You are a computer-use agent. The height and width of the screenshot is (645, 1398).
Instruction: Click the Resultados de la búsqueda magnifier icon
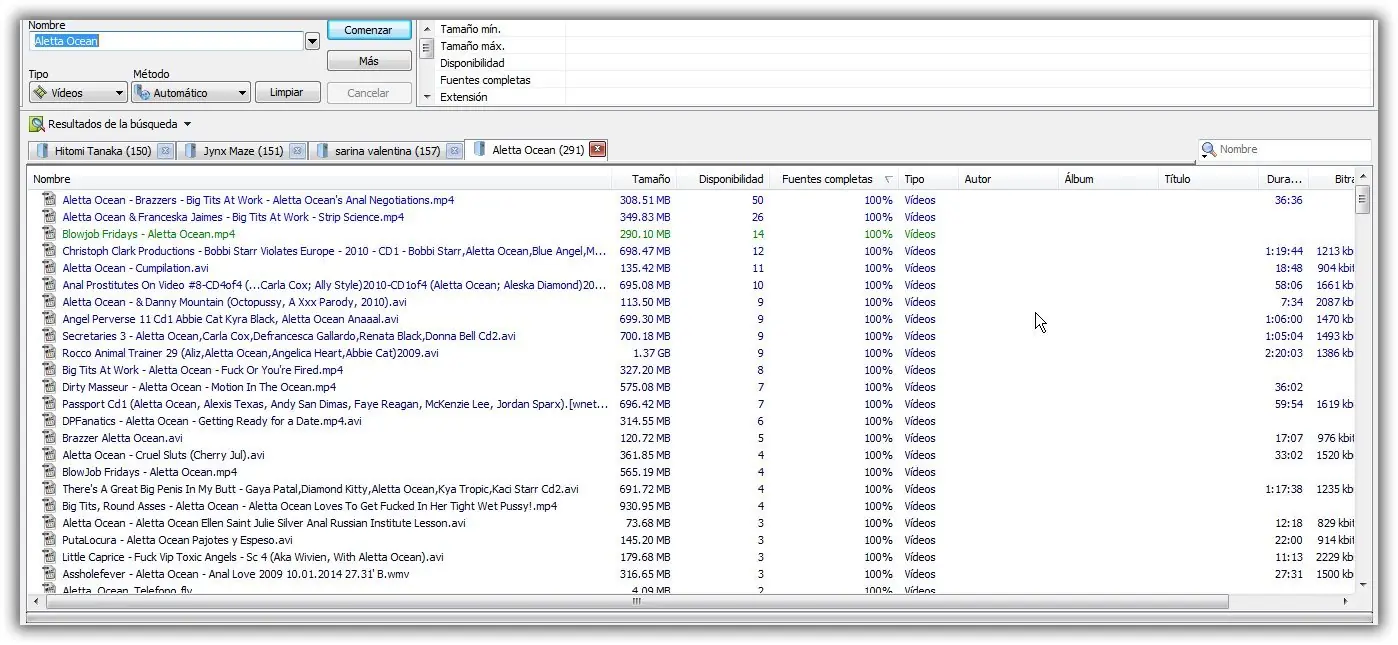(37, 124)
